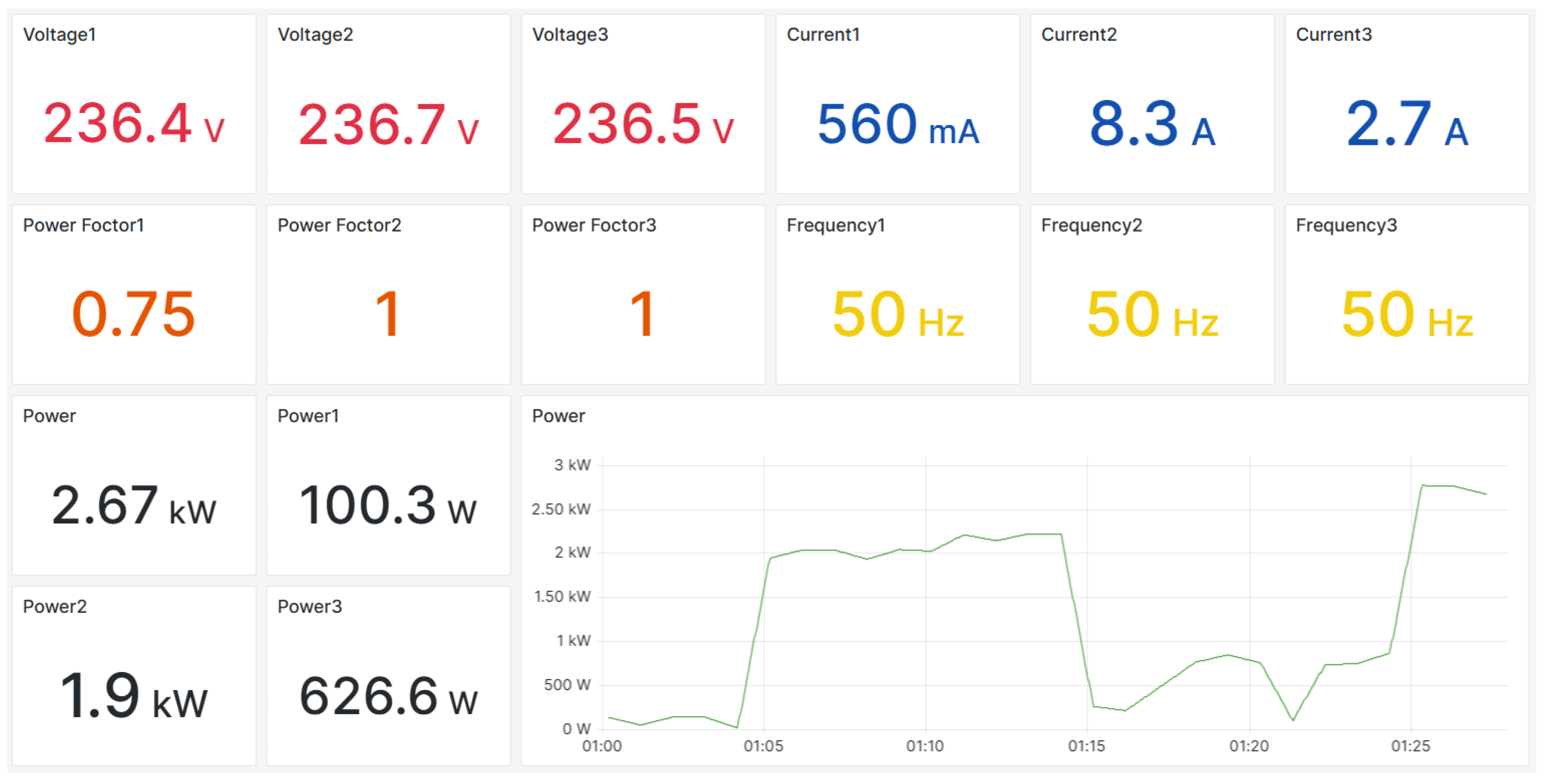The height and width of the screenshot is (784, 1547).
Task: Click the Current1 panel title
Action: 823,35
